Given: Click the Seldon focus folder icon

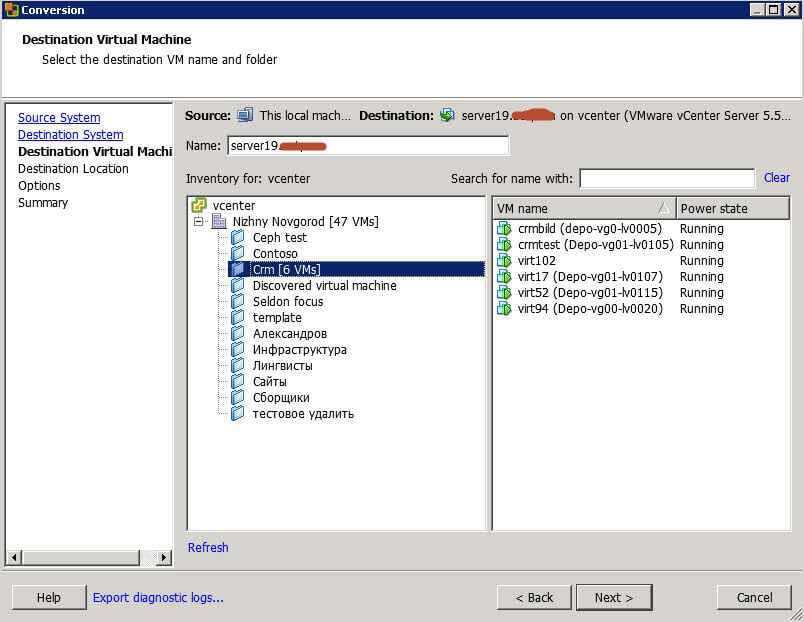Looking at the screenshot, I should tap(238, 302).
